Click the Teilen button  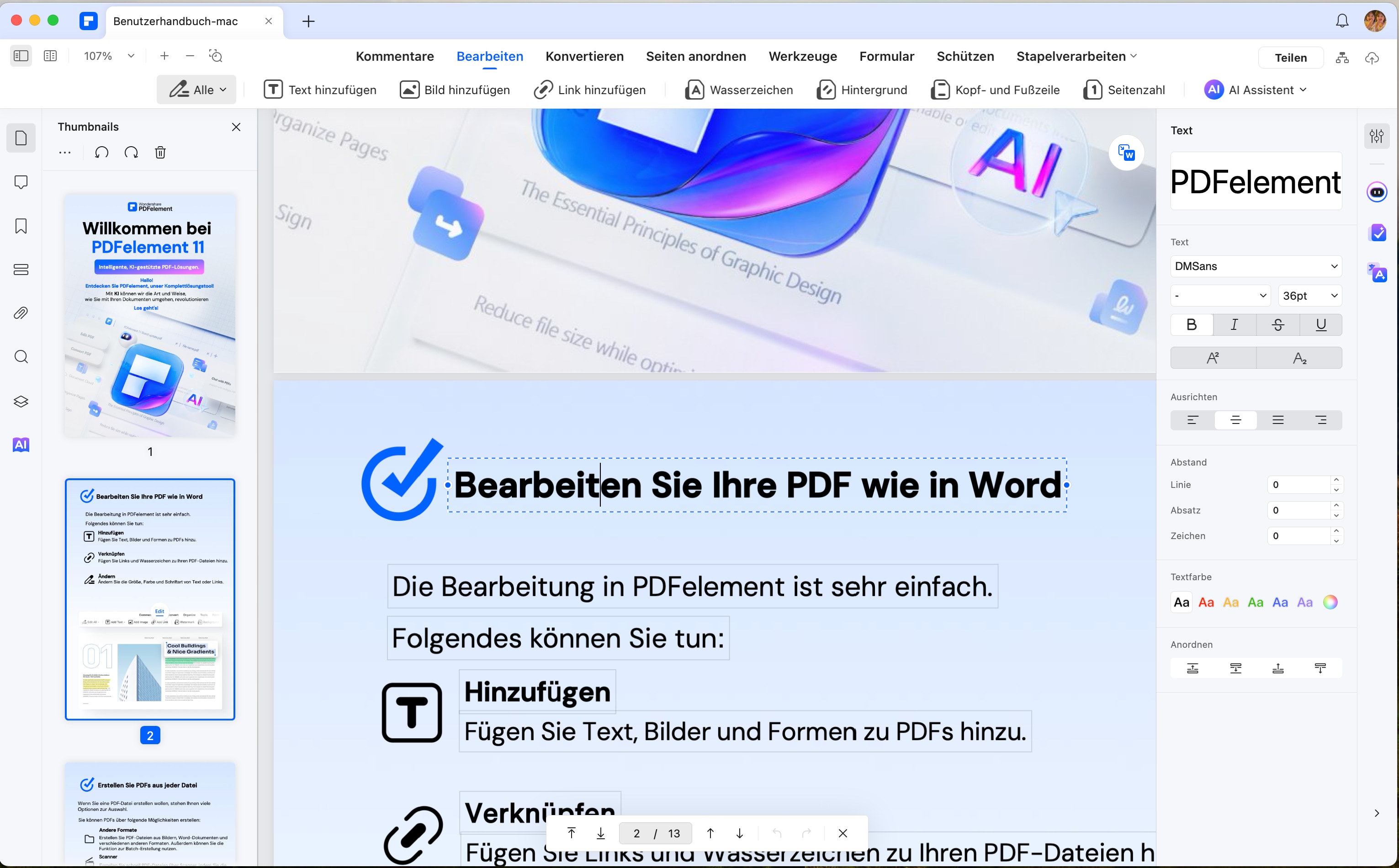pyautogui.click(x=1291, y=58)
